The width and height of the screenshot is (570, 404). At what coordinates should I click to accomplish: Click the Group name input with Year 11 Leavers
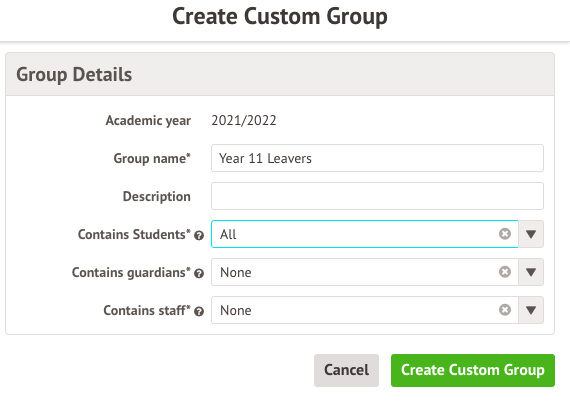click(377, 158)
